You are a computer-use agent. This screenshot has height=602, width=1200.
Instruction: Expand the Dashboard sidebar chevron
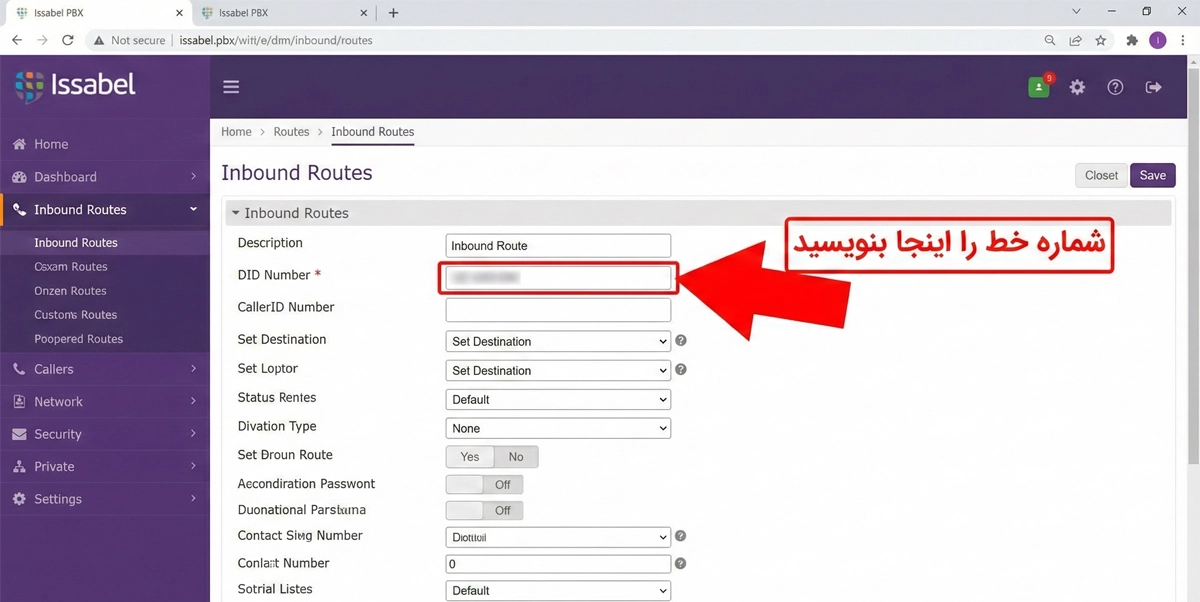click(193, 177)
